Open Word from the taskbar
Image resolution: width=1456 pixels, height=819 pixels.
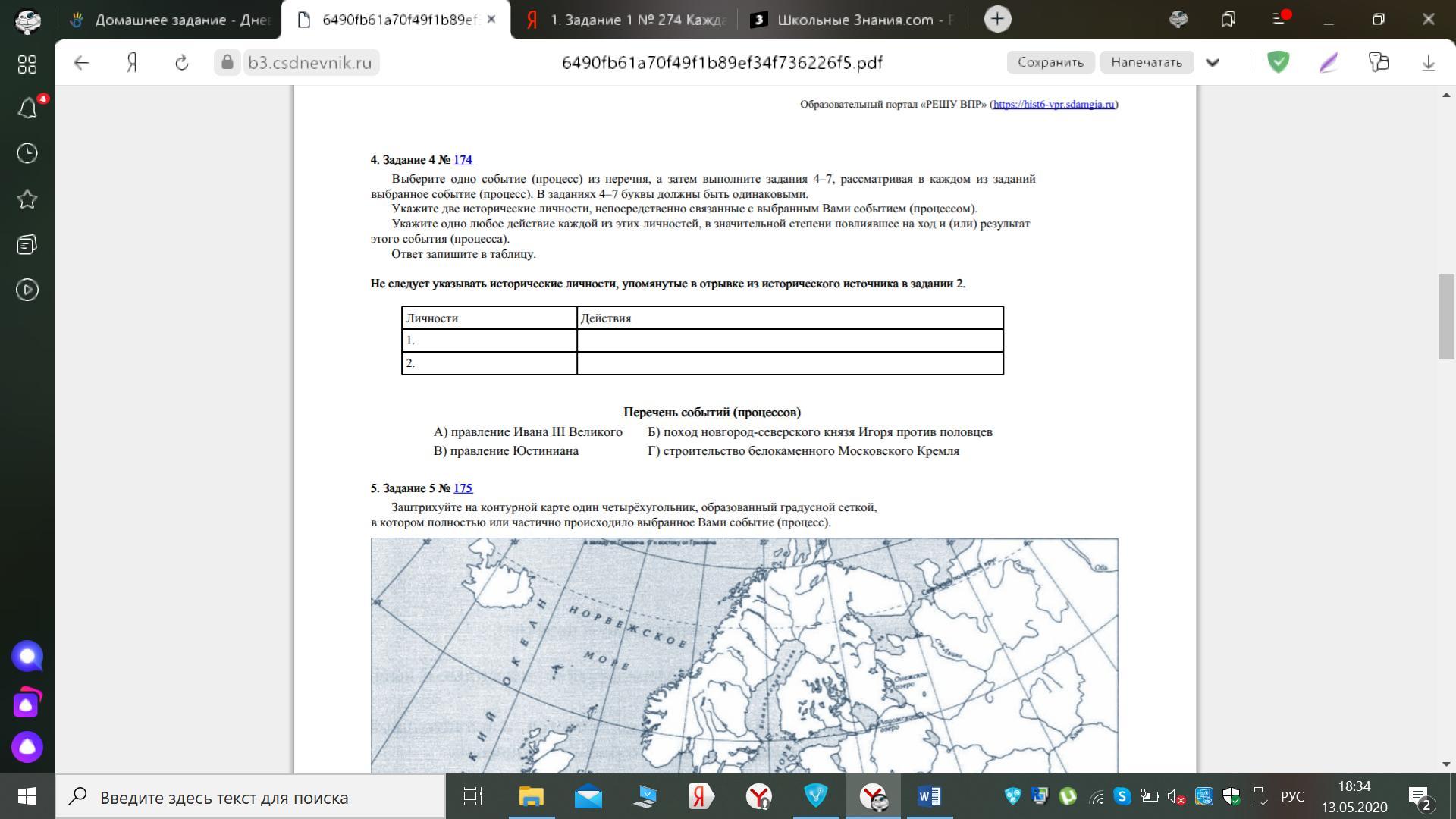(930, 797)
